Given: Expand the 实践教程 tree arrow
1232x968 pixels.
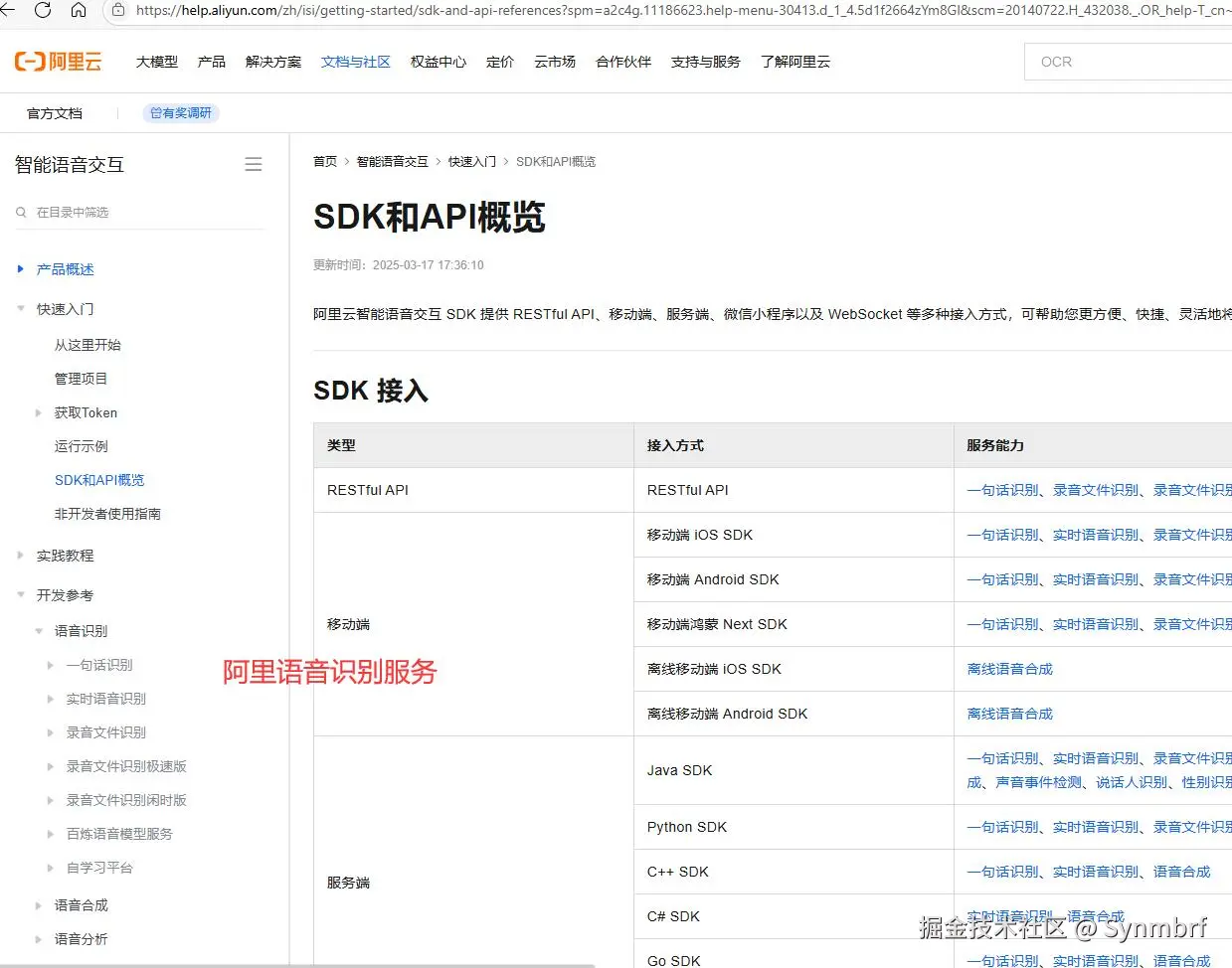Looking at the screenshot, I should click(x=21, y=556).
